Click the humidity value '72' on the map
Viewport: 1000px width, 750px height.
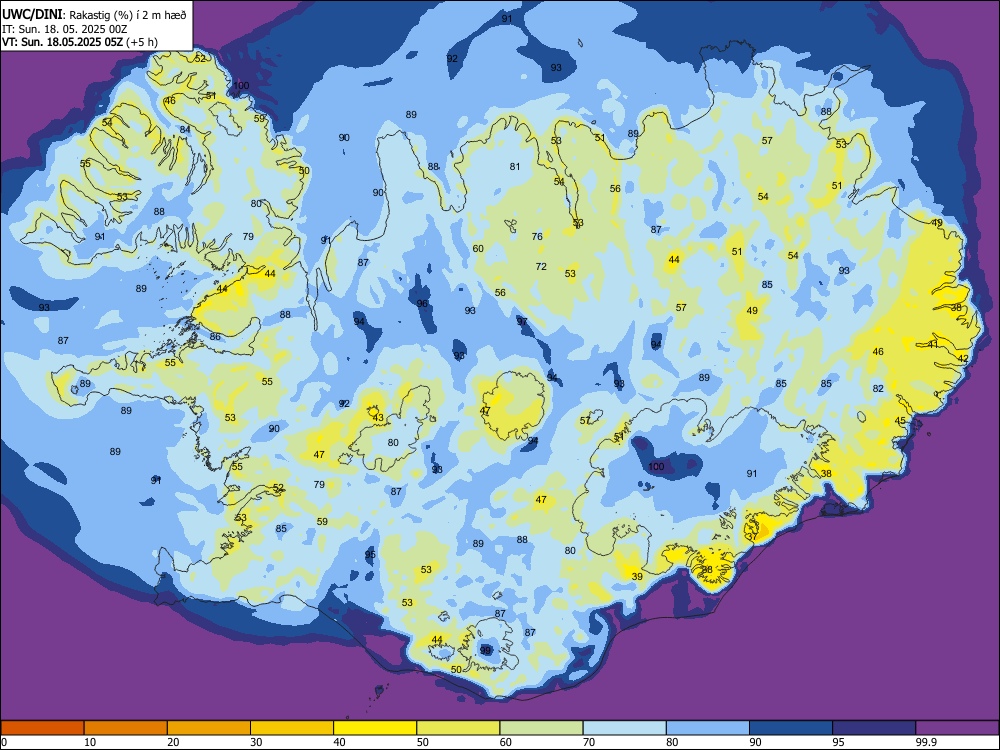pyautogui.click(x=541, y=267)
